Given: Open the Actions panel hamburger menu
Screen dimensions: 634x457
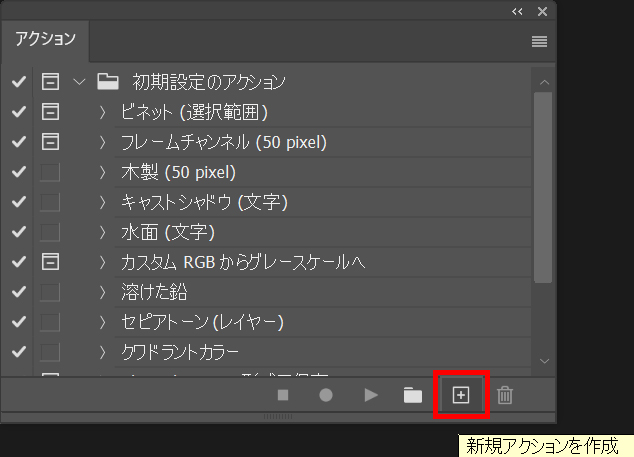Looking at the screenshot, I should (x=539, y=42).
